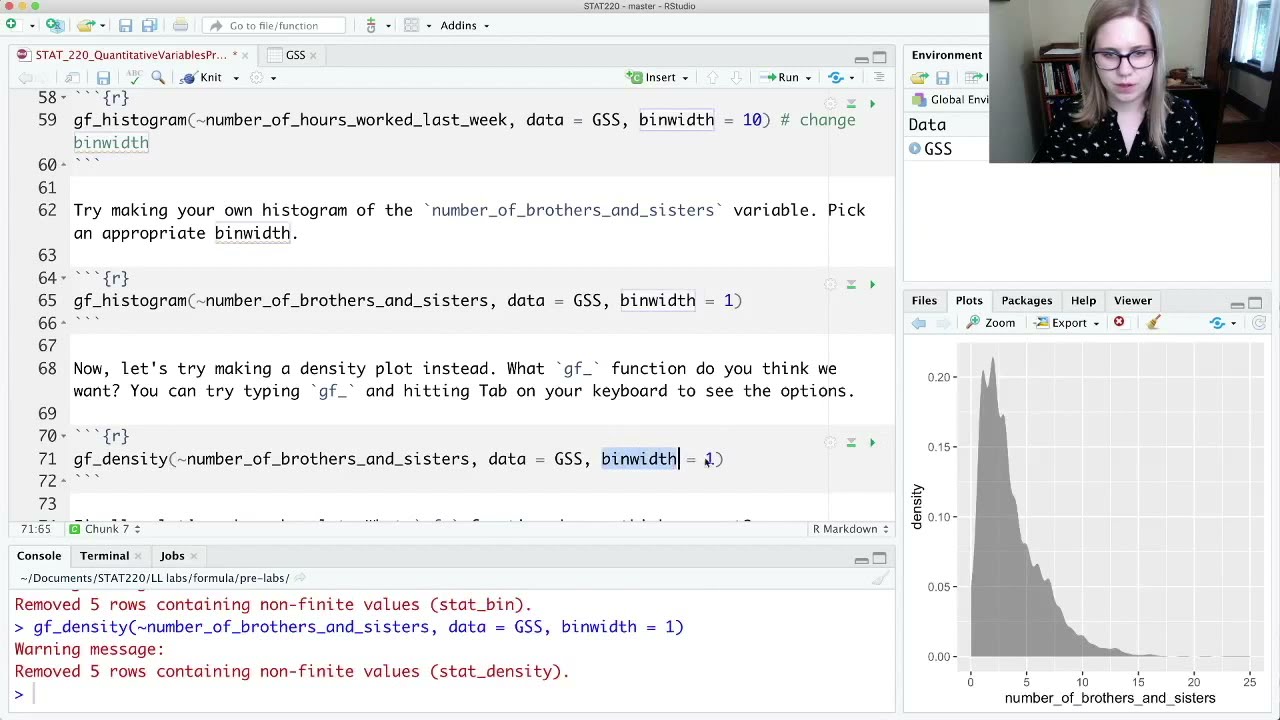Open find and replace magnifier

tap(158, 77)
